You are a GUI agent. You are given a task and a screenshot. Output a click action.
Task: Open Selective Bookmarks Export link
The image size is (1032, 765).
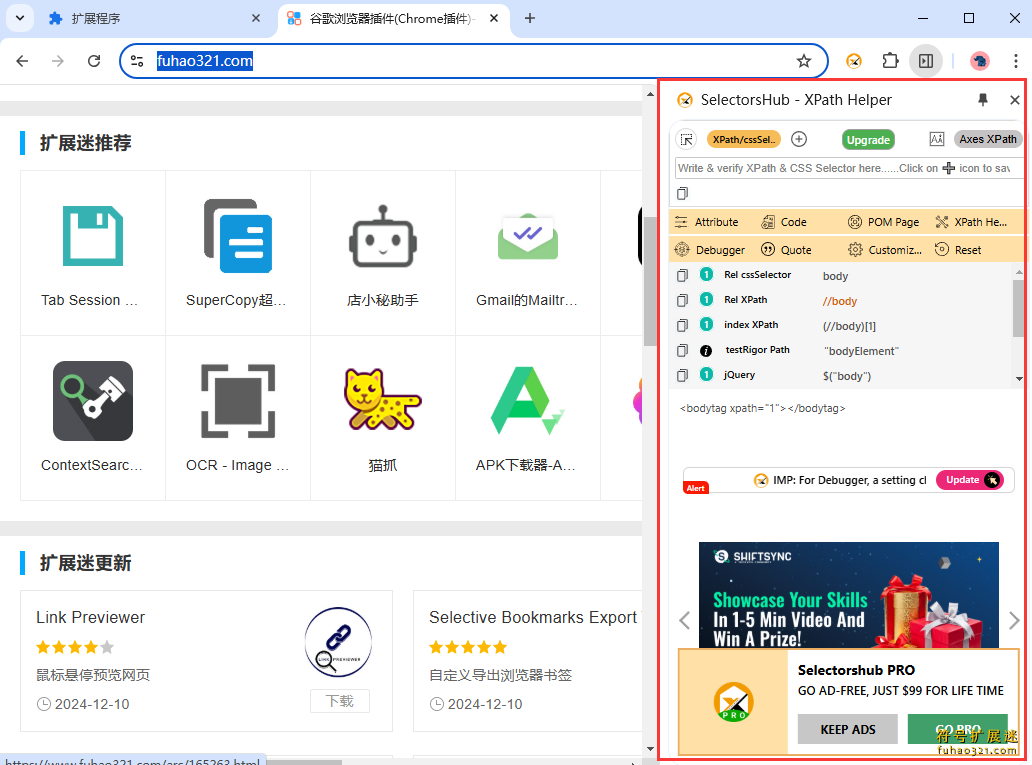click(x=533, y=618)
